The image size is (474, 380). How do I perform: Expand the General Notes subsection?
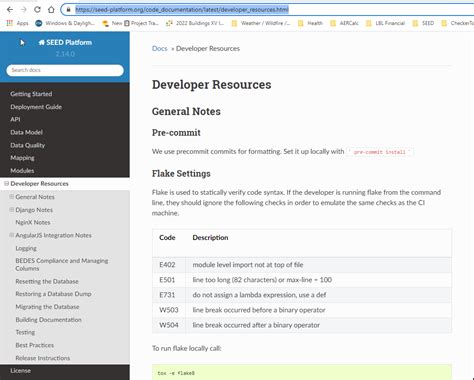click(x=11, y=197)
